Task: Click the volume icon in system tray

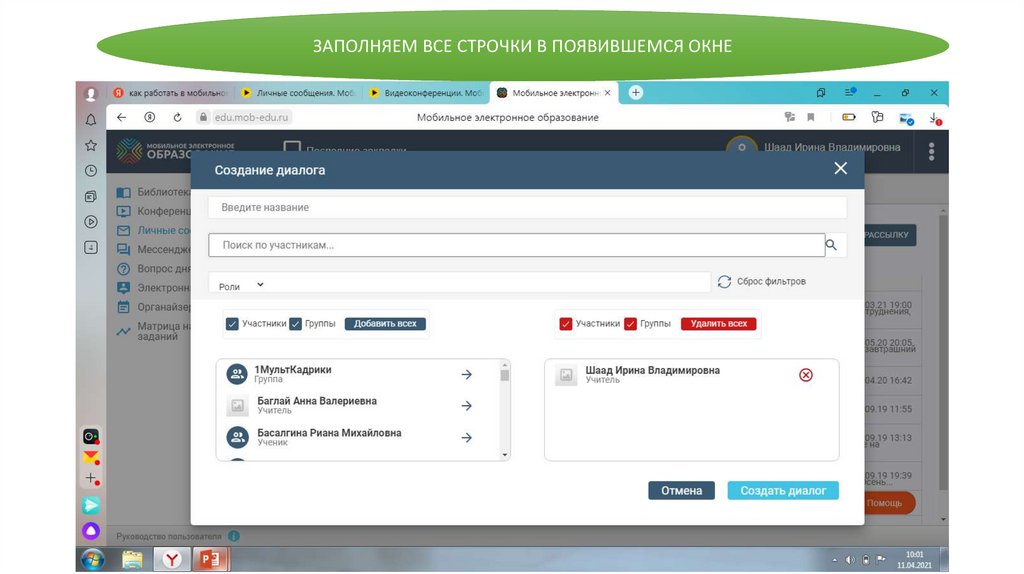Action: point(850,560)
